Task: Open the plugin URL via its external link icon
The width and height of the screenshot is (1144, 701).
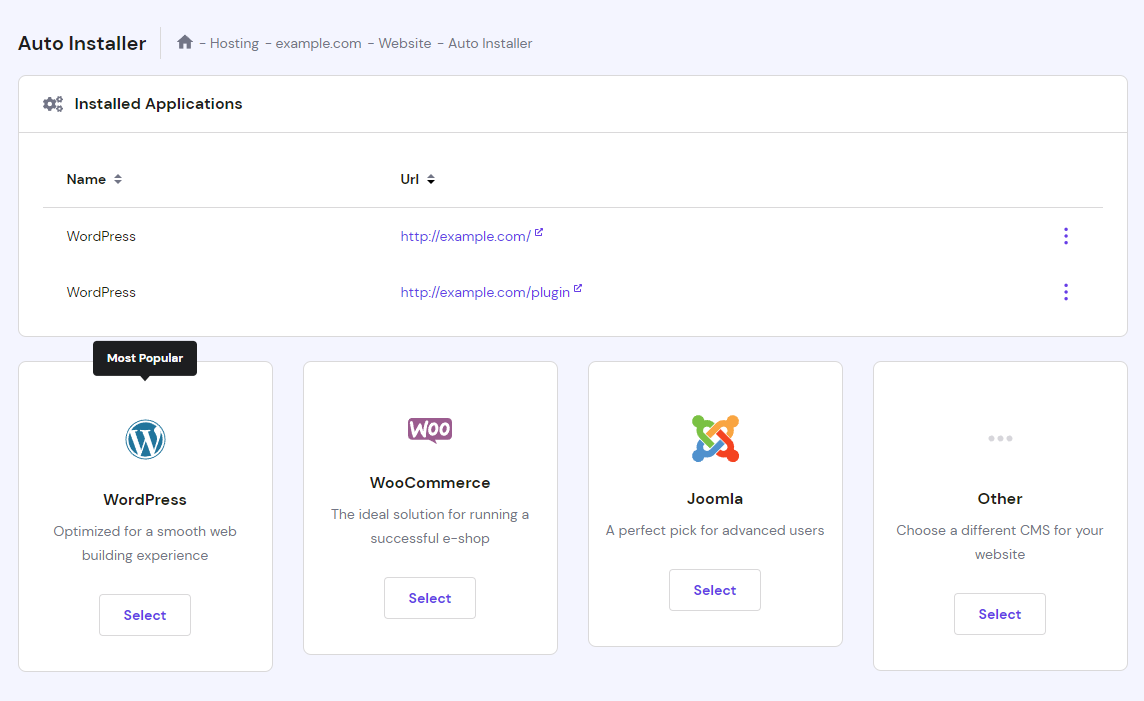Action: pyautogui.click(x=578, y=287)
